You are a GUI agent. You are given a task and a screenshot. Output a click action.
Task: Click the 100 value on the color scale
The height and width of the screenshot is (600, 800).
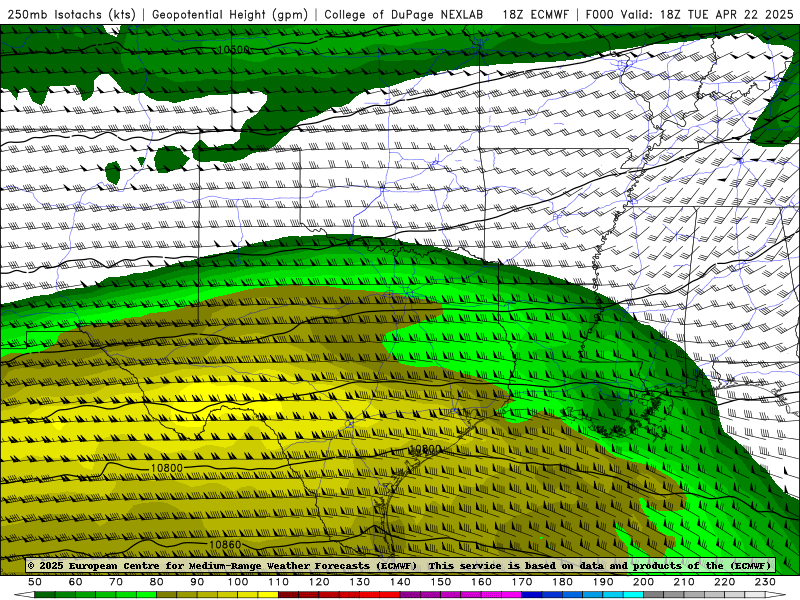point(238,582)
